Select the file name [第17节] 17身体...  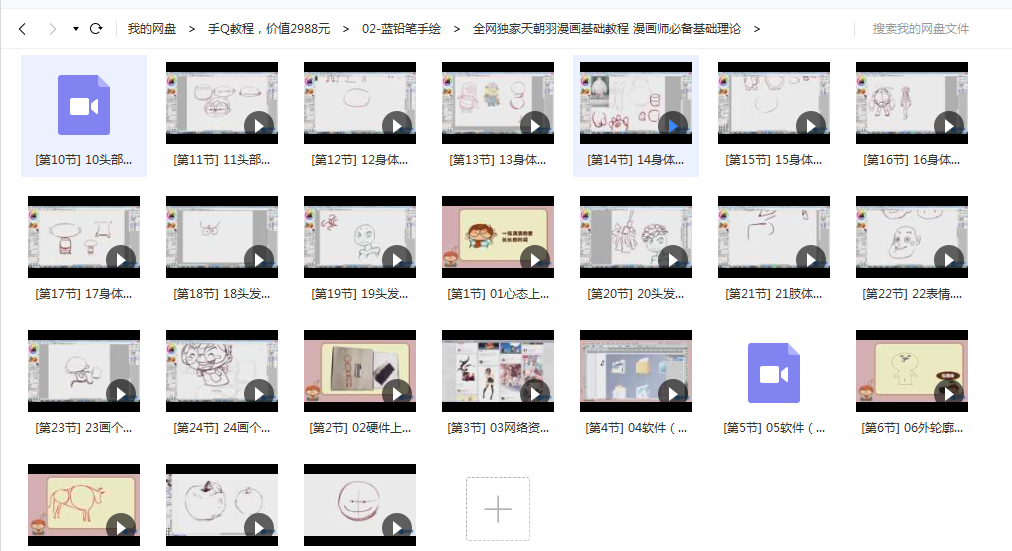[x=84, y=294]
